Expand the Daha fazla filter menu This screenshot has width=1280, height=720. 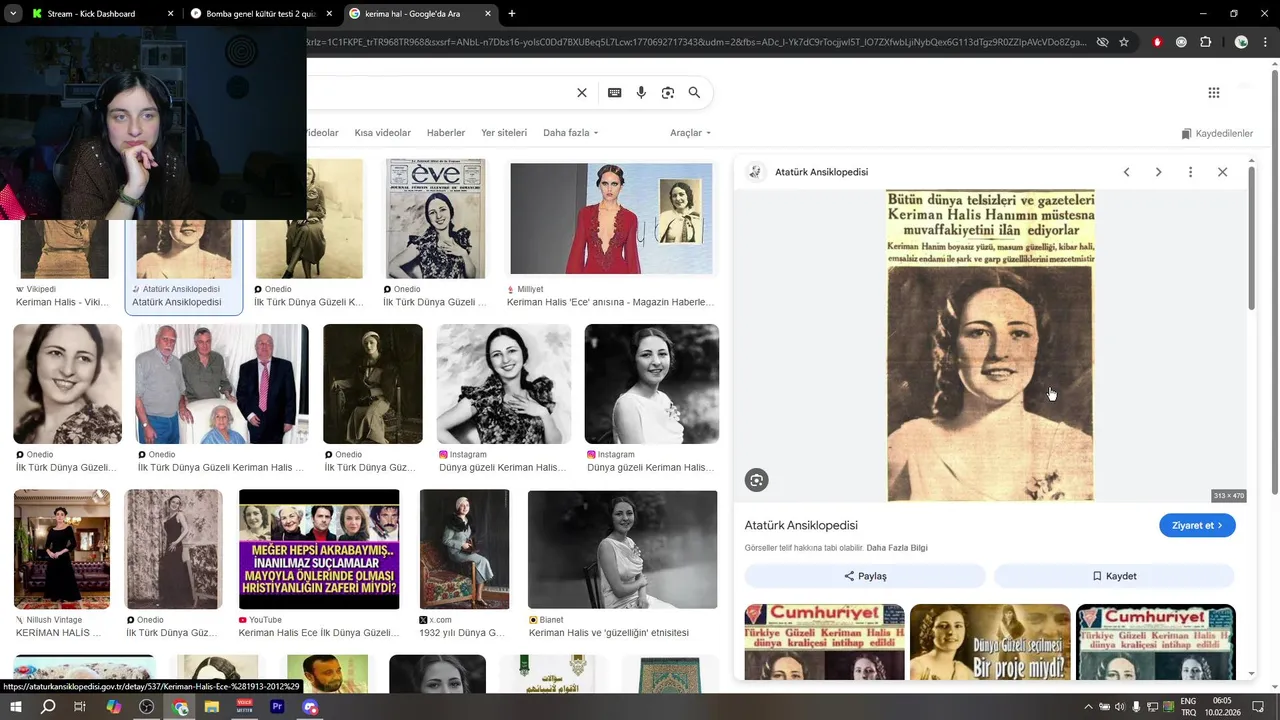point(570,133)
